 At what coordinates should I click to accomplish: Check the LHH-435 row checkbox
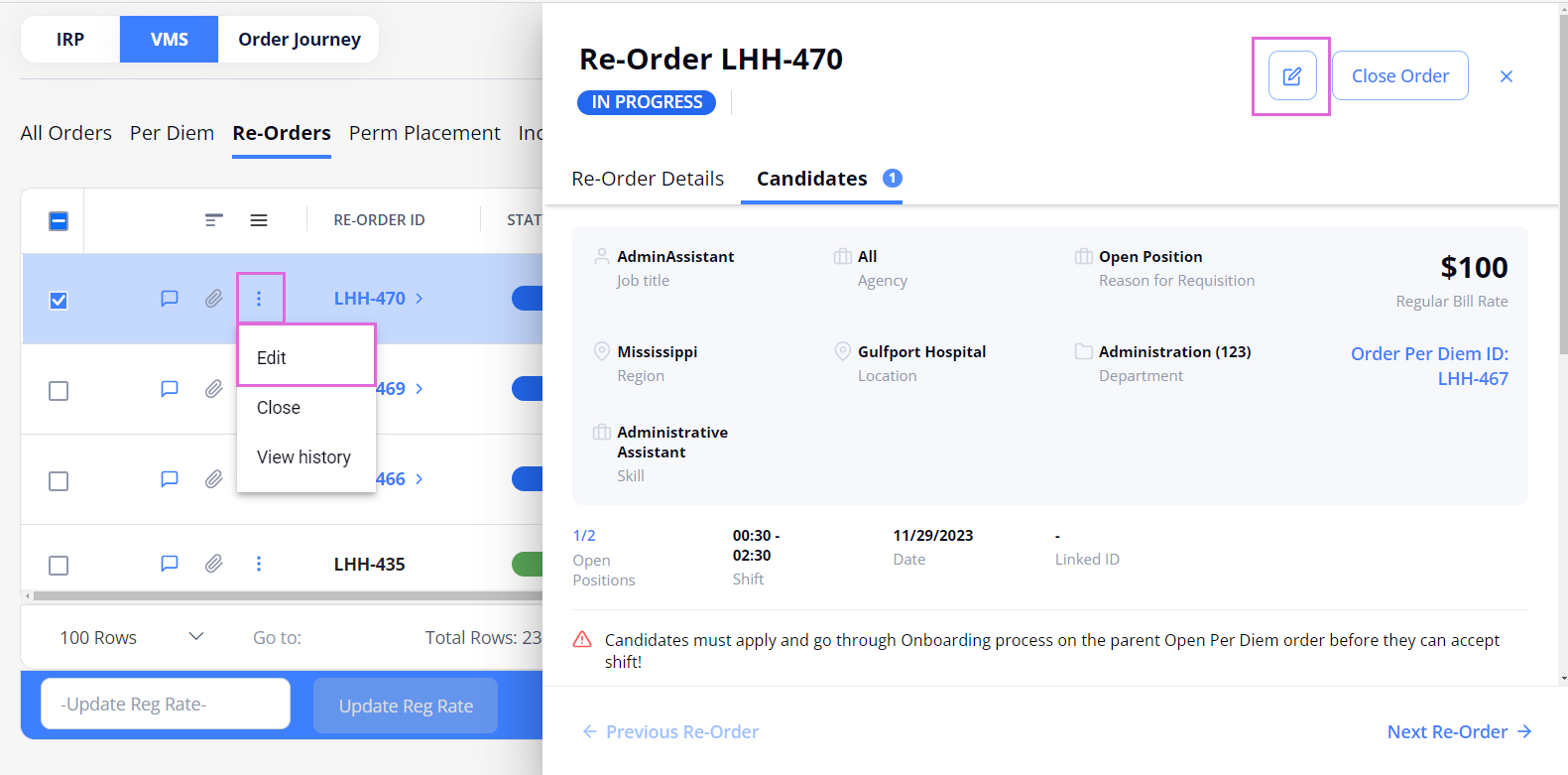(x=59, y=565)
